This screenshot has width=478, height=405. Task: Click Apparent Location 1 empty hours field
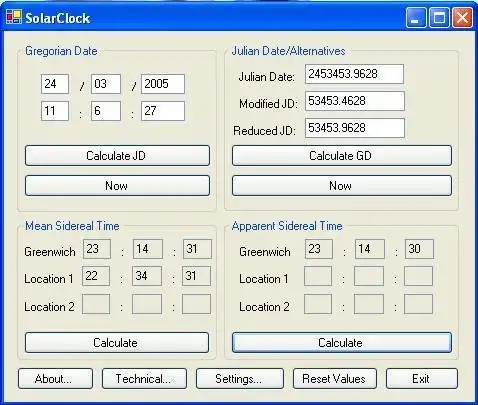click(318, 276)
